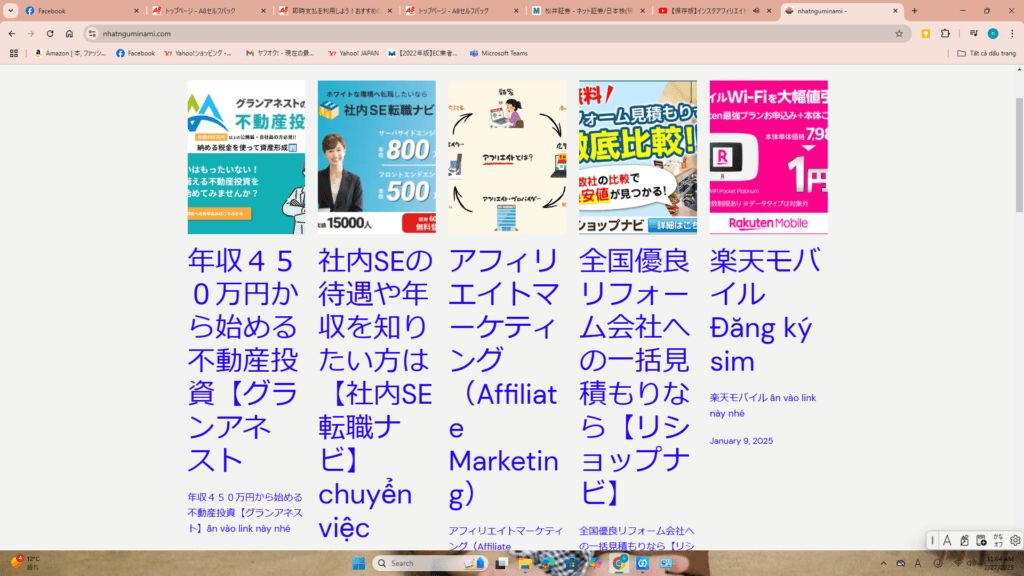Click the excerpt 楽天モバイル ấn vào link này nhé
This screenshot has width=1024, height=576.
[x=763, y=406]
